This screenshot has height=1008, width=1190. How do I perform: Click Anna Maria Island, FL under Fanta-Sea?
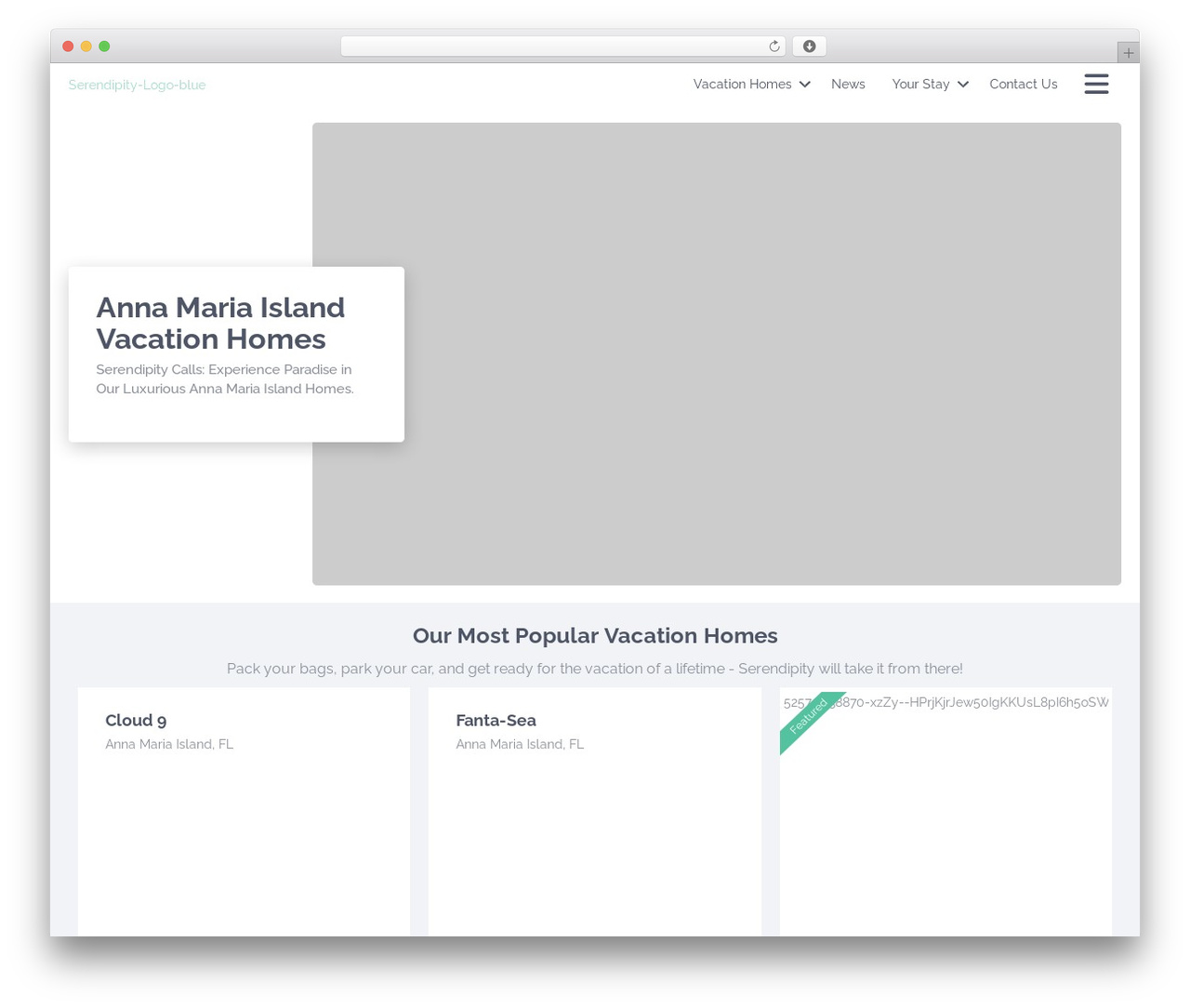click(x=520, y=744)
